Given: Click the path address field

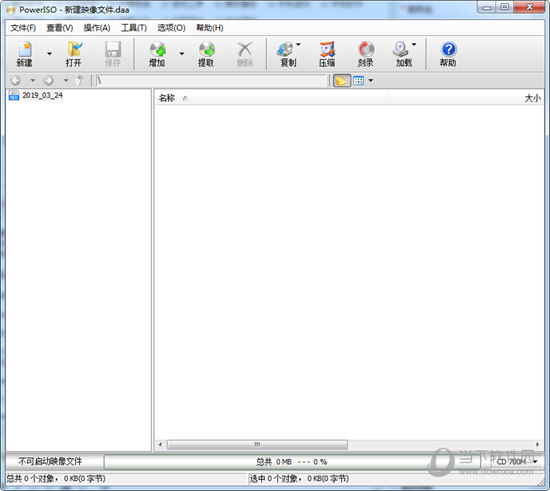Looking at the screenshot, I should [211, 81].
